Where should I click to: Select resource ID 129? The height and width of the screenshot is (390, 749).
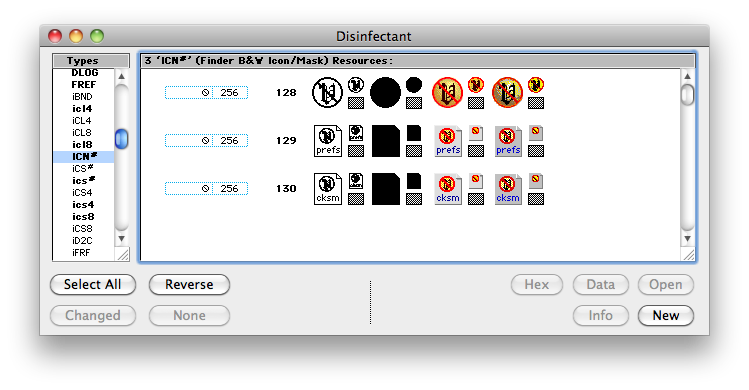286,141
